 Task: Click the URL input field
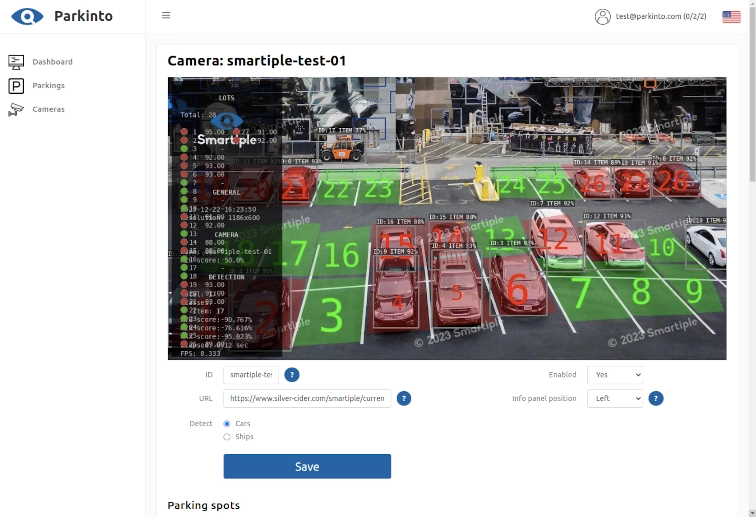(307, 398)
